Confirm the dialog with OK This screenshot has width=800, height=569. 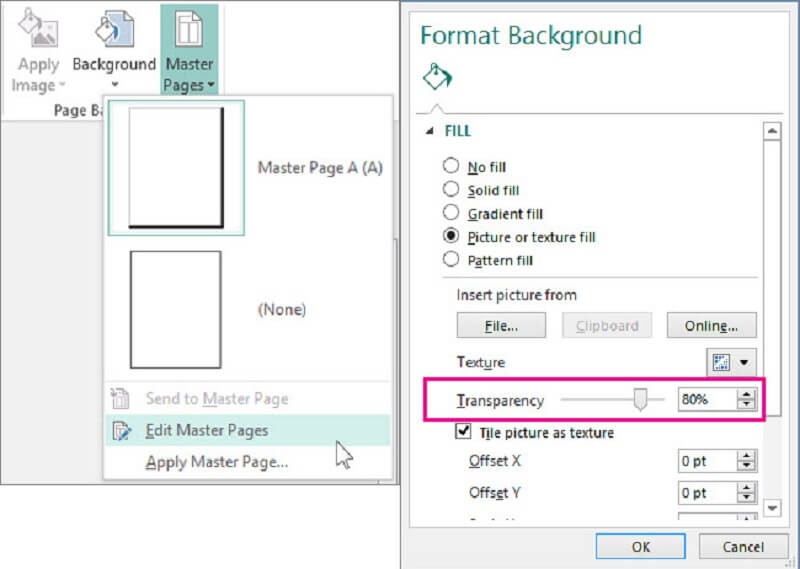(x=640, y=546)
